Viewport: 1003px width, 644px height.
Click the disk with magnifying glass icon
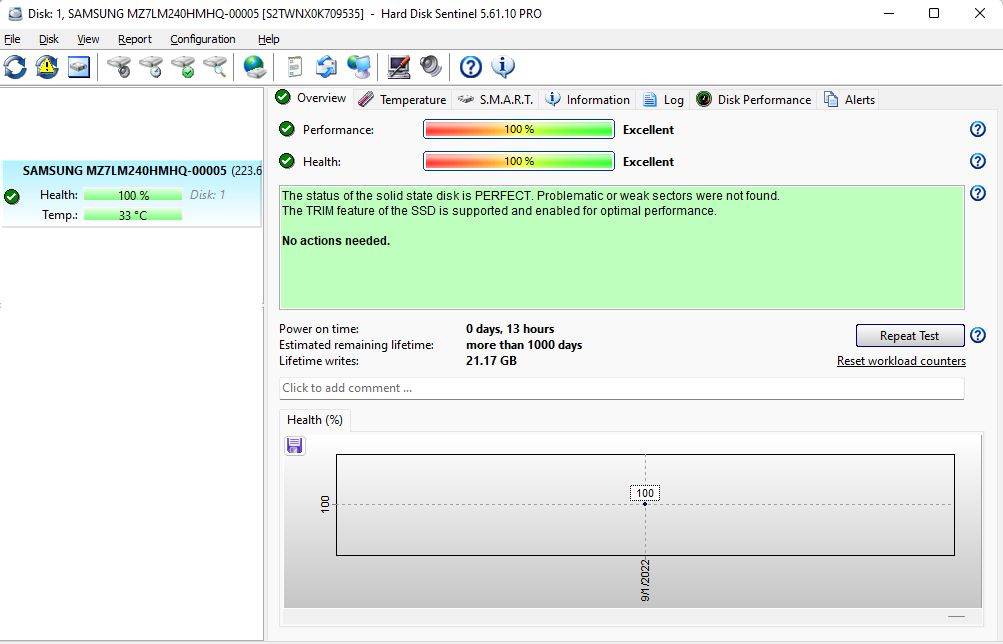tap(215, 67)
